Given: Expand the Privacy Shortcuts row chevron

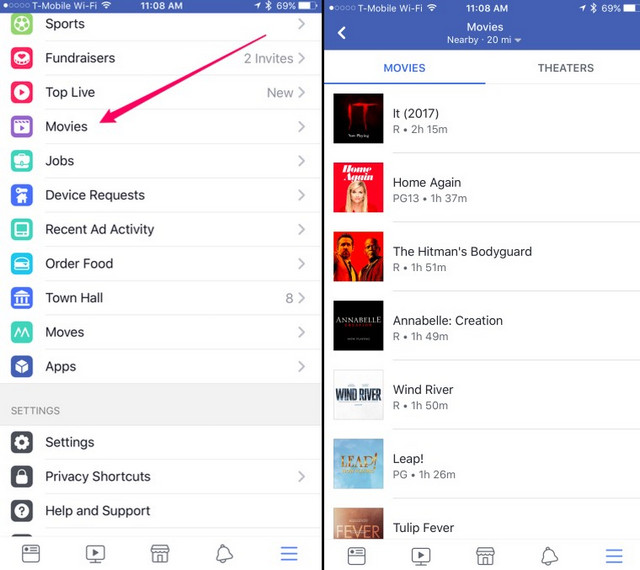Looking at the screenshot, I should [x=301, y=476].
